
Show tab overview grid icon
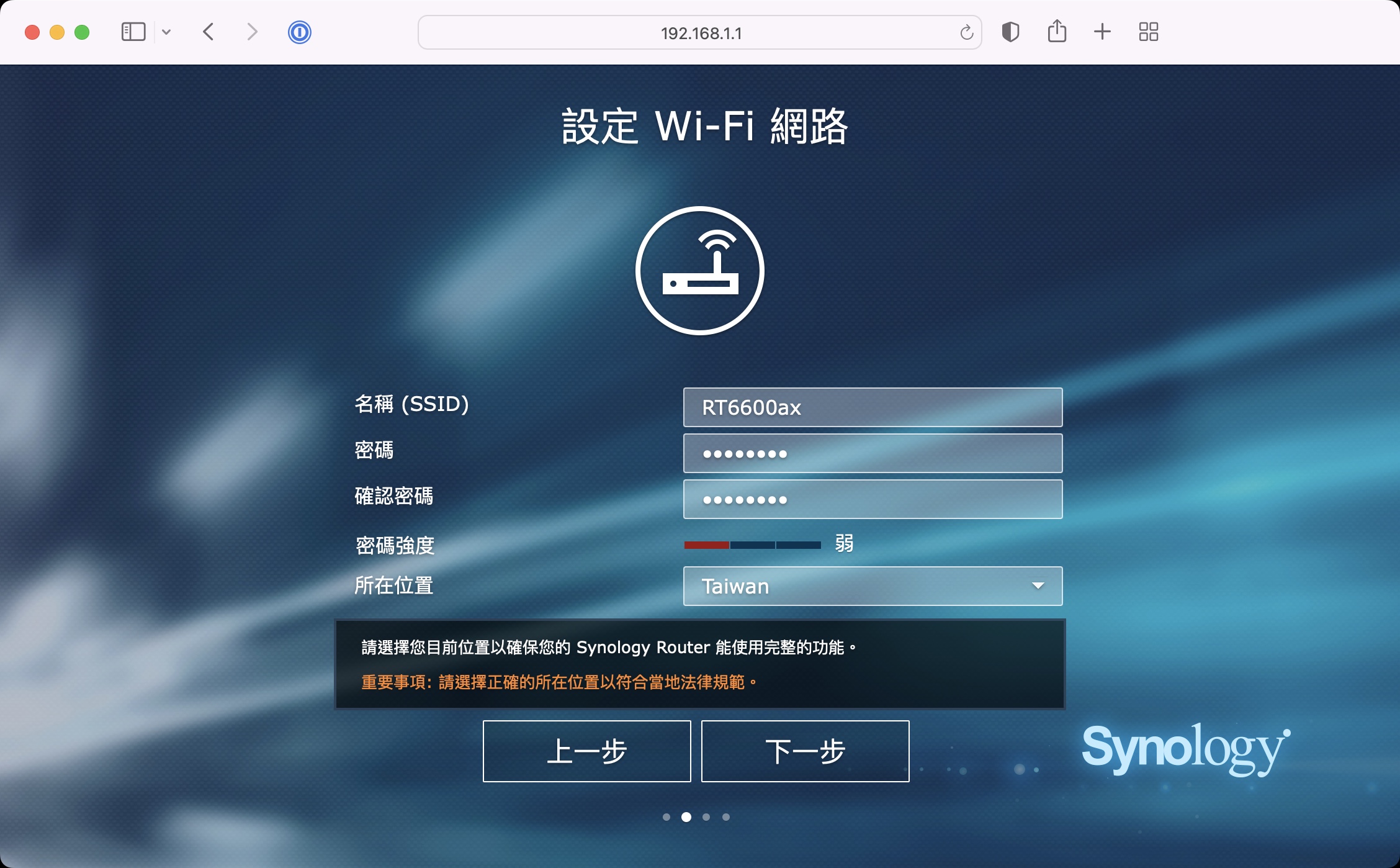point(1149,32)
